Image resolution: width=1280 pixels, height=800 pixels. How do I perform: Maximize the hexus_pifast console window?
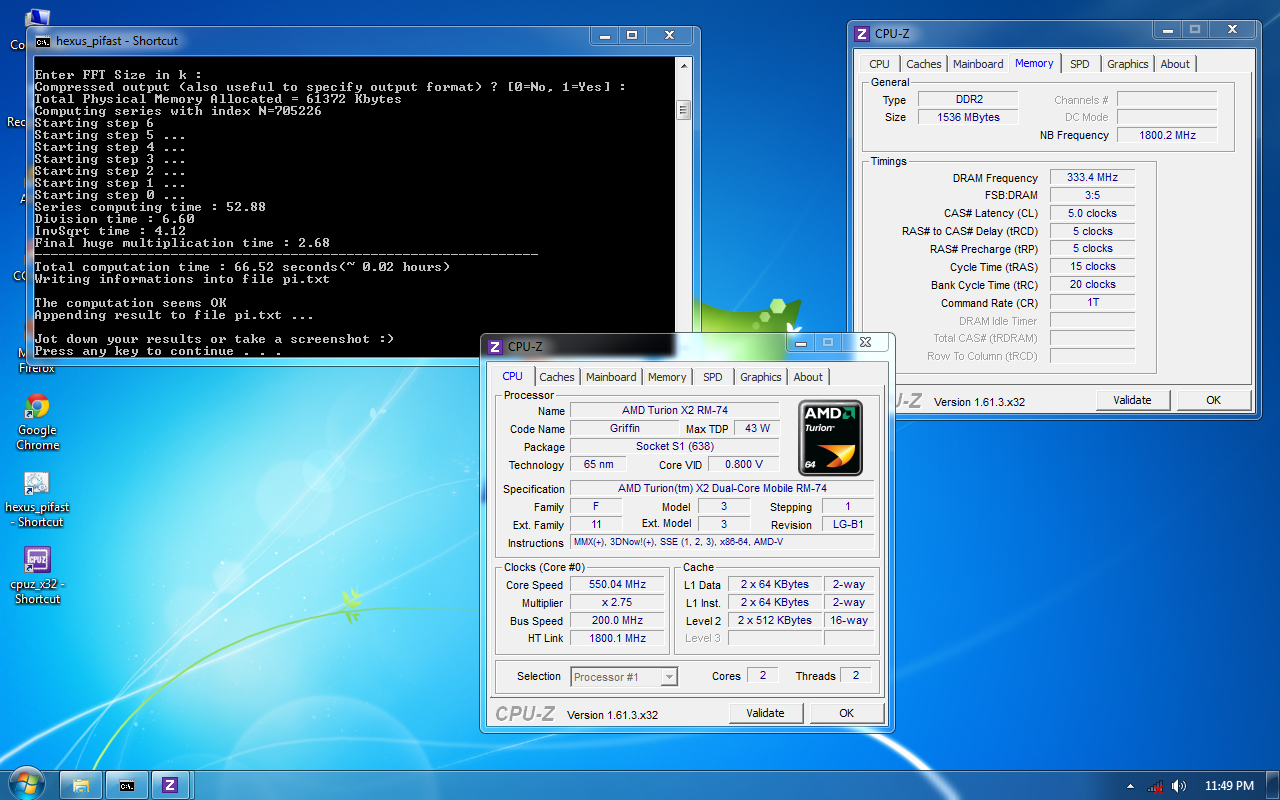pyautogui.click(x=632, y=36)
